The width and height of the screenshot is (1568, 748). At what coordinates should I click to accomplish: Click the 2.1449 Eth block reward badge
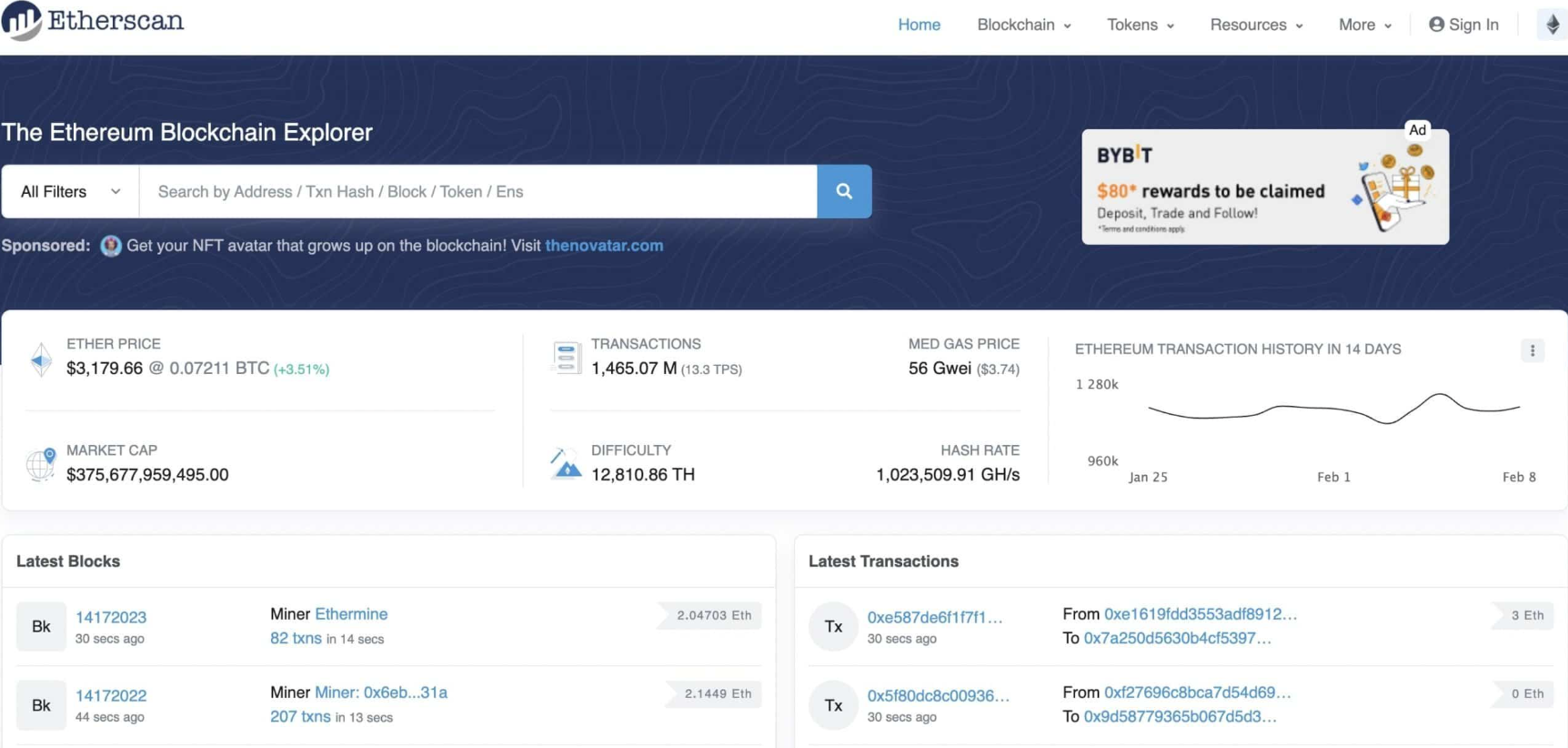click(x=714, y=693)
